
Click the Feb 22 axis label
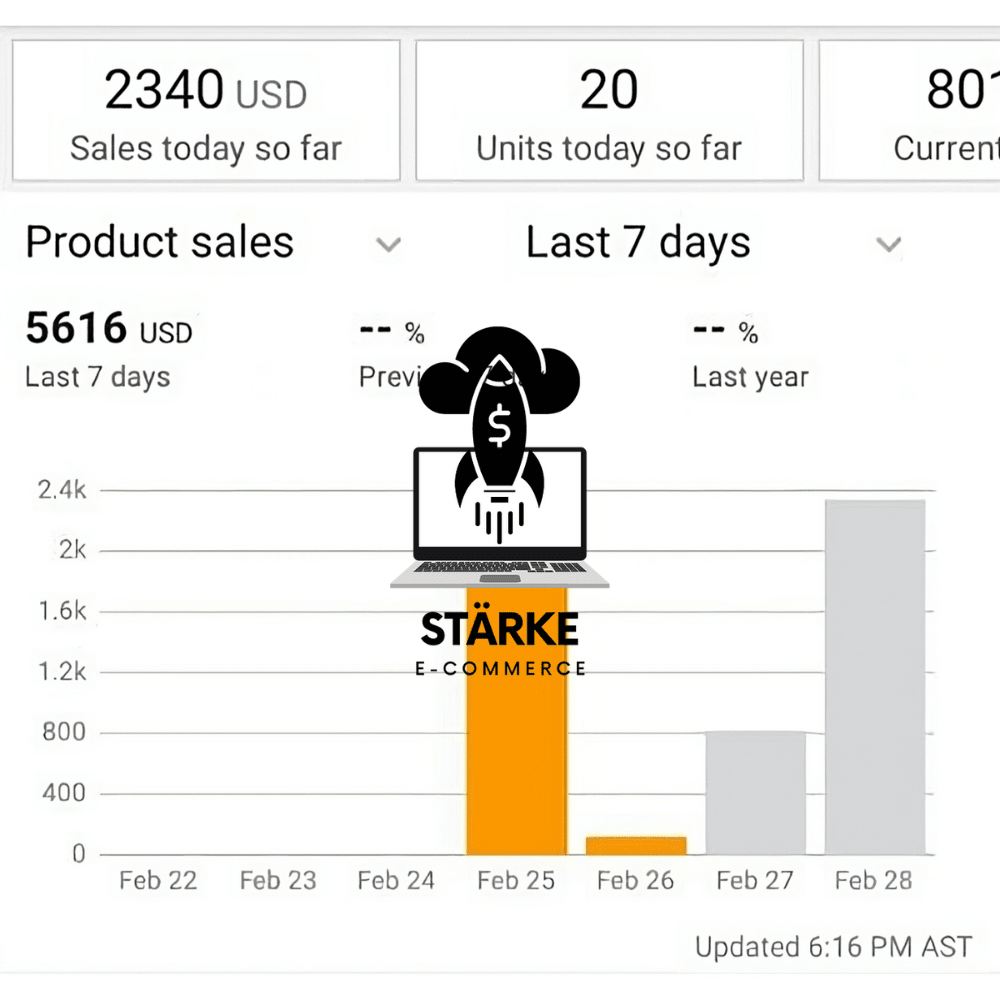(x=158, y=881)
